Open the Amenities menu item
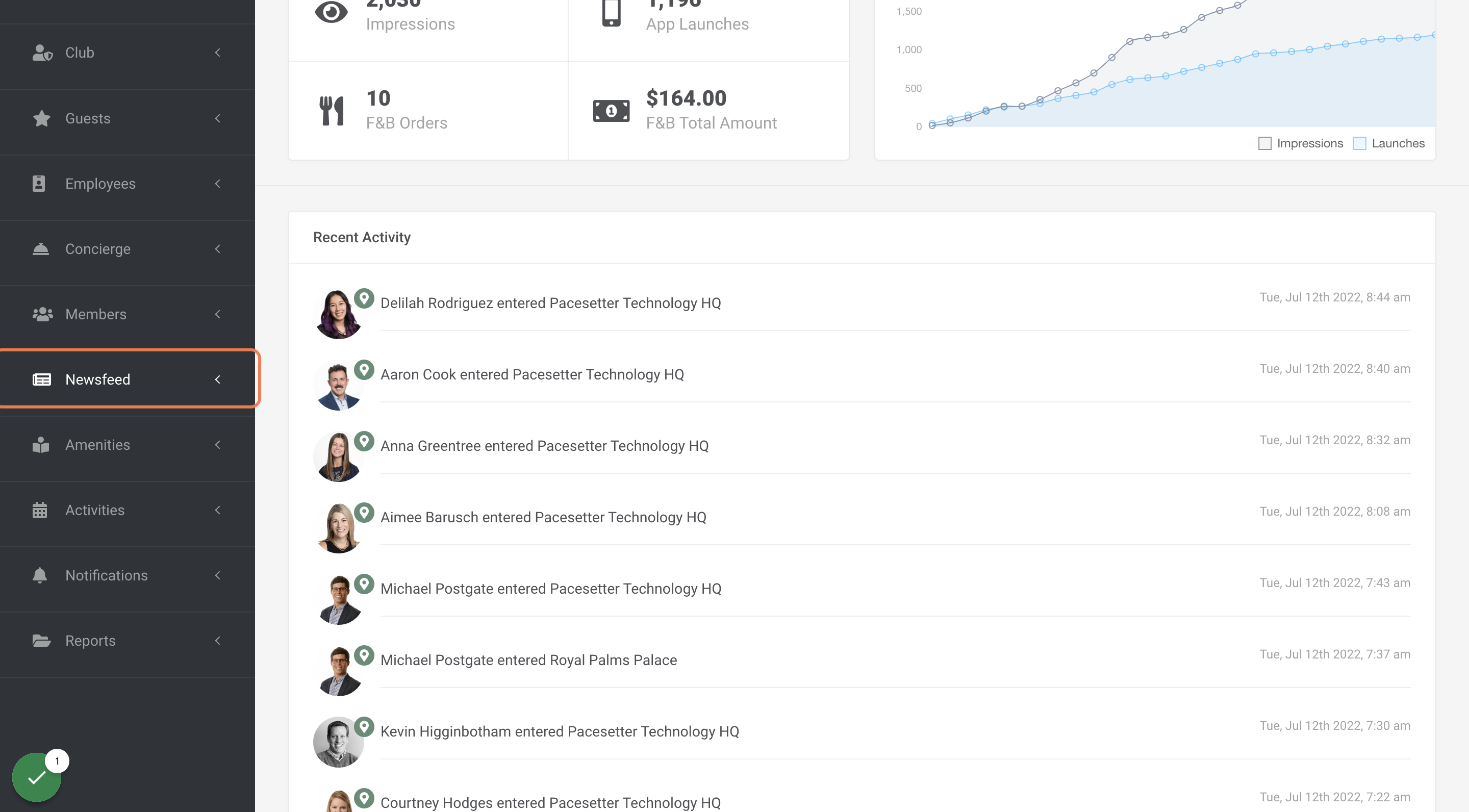Image resolution: width=1469 pixels, height=812 pixels. click(x=127, y=445)
